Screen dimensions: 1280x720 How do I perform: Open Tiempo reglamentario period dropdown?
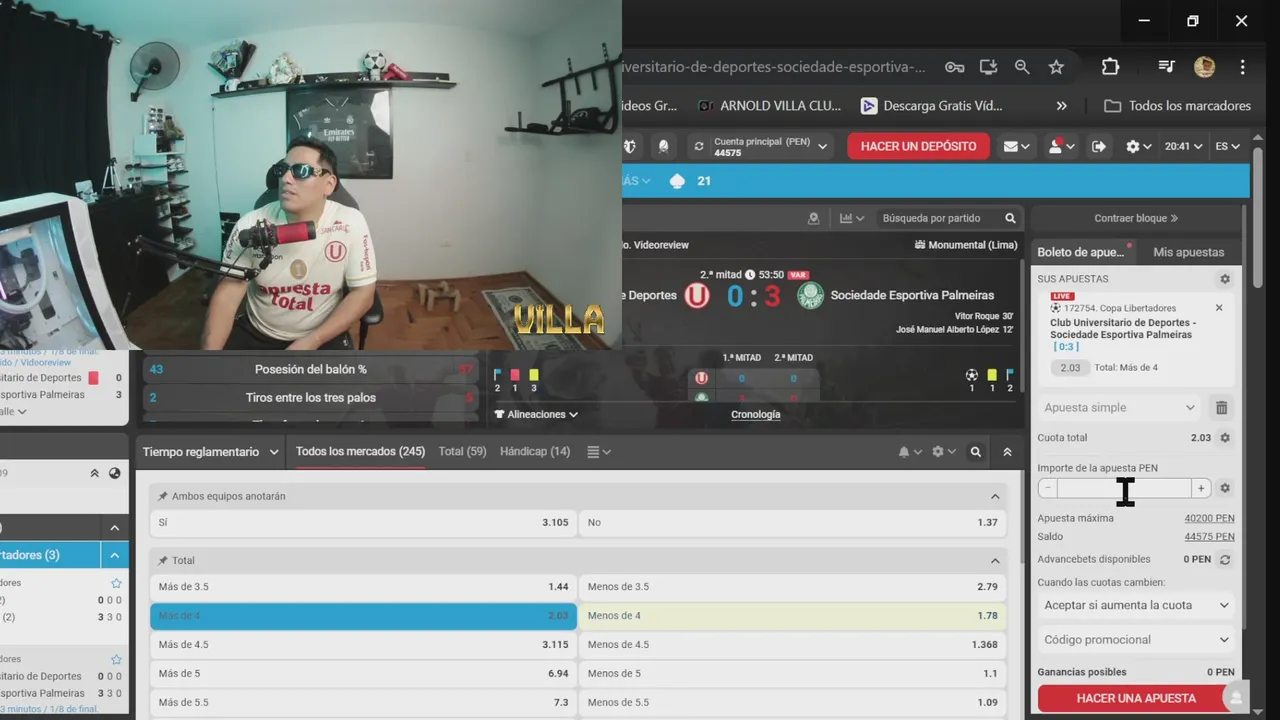coord(210,452)
